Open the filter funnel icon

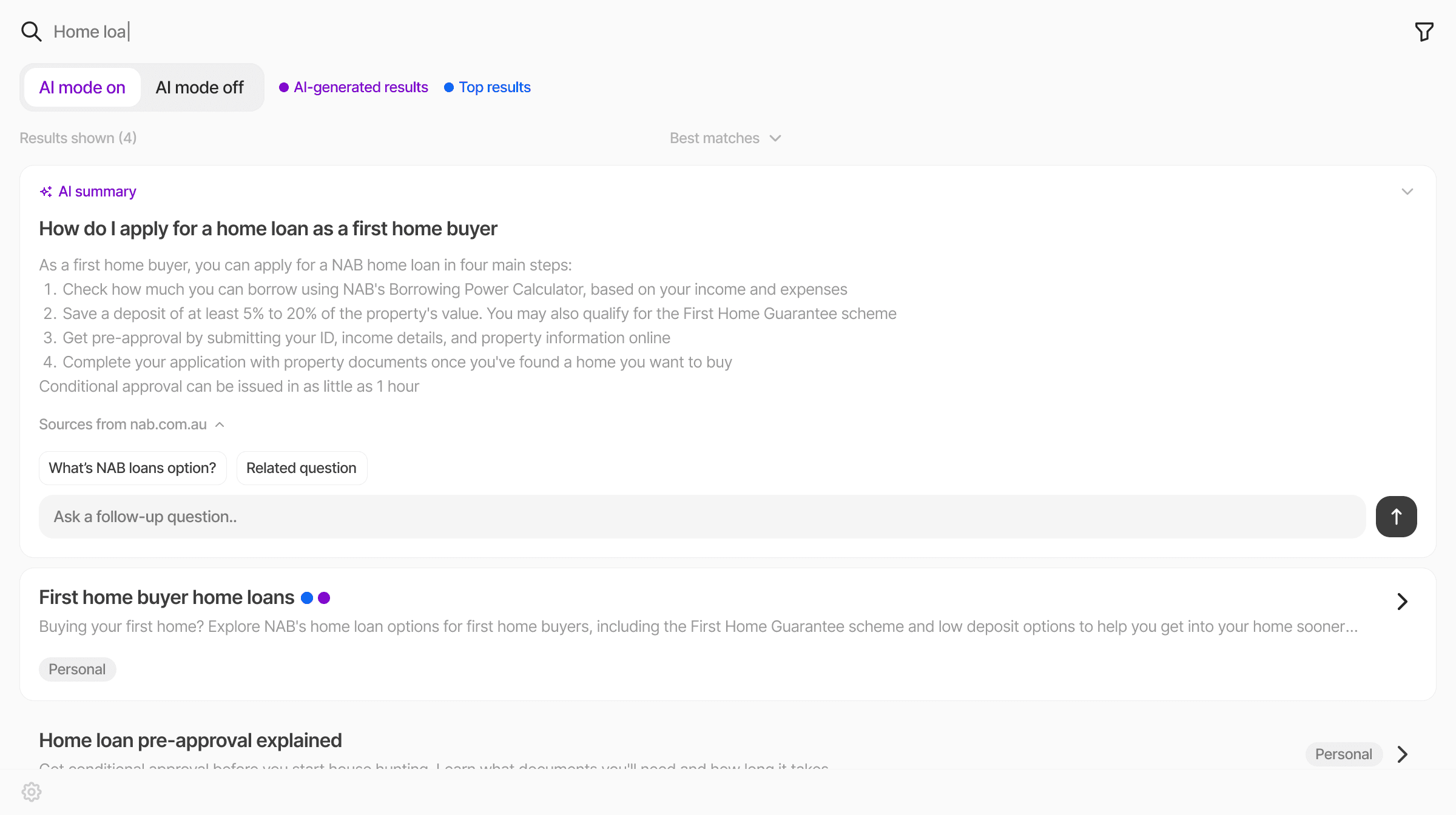[x=1424, y=32]
